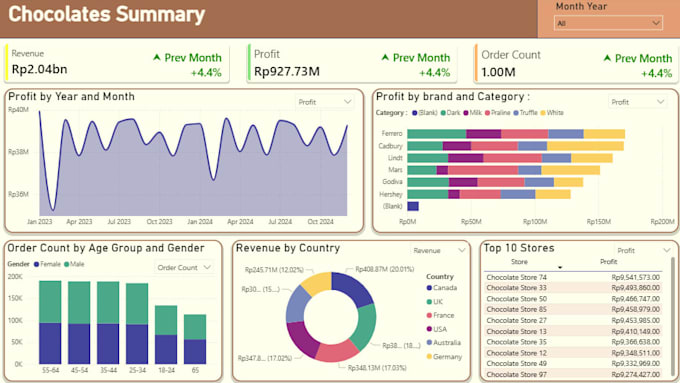
Task: Click the Rp245.71M (12.02%) donut label
Action: tap(274, 270)
